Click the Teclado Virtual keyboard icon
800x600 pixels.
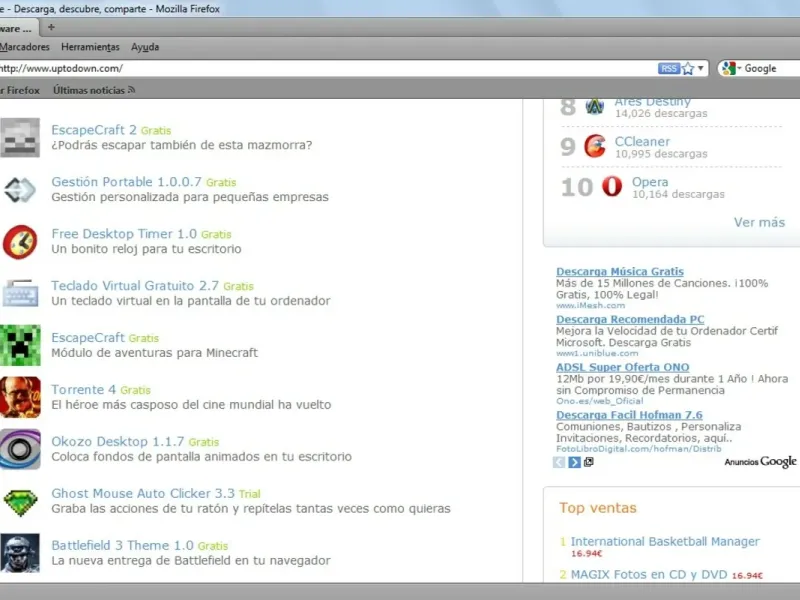20,293
